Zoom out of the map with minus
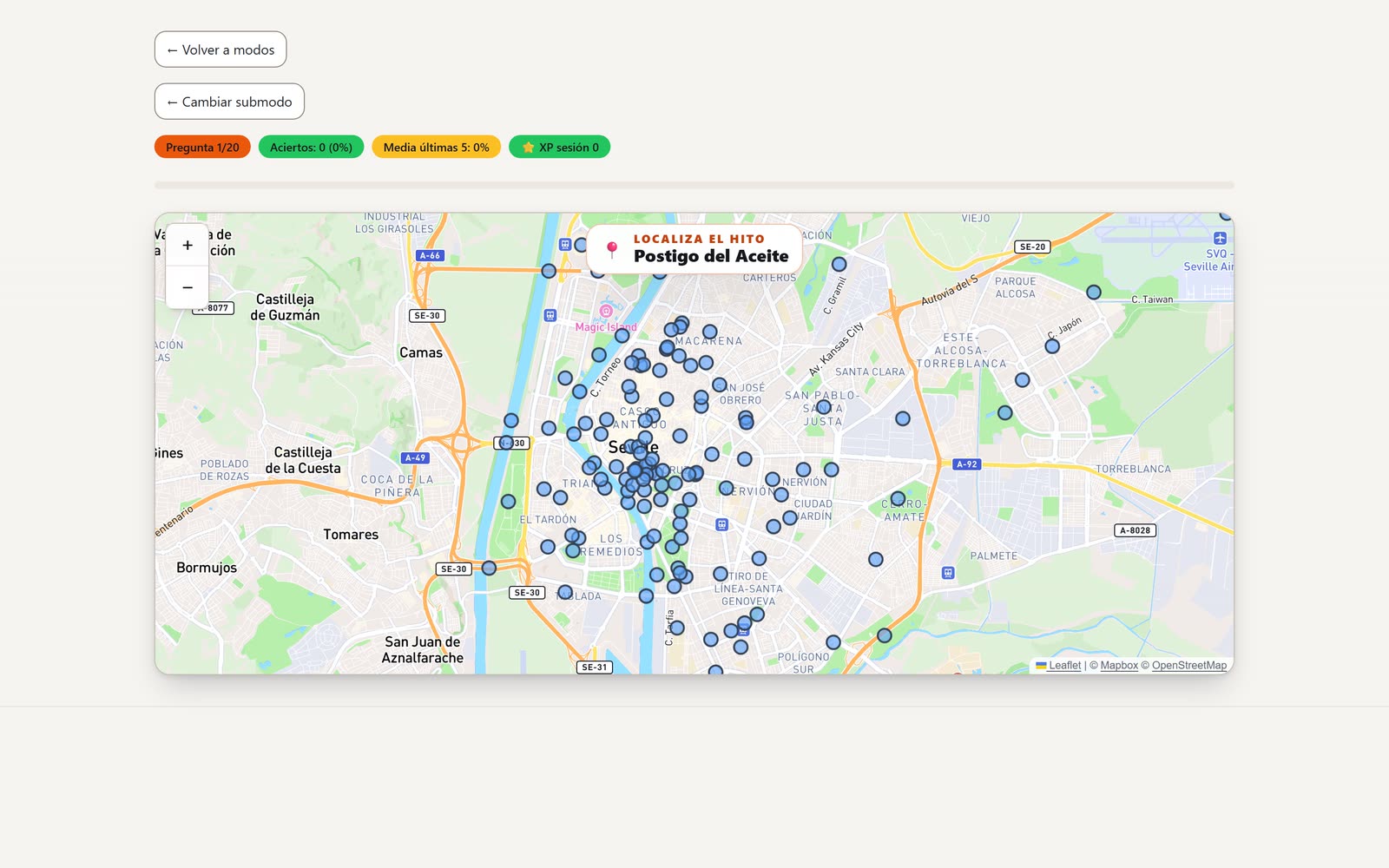Image resolution: width=1389 pixels, height=868 pixels. click(188, 287)
